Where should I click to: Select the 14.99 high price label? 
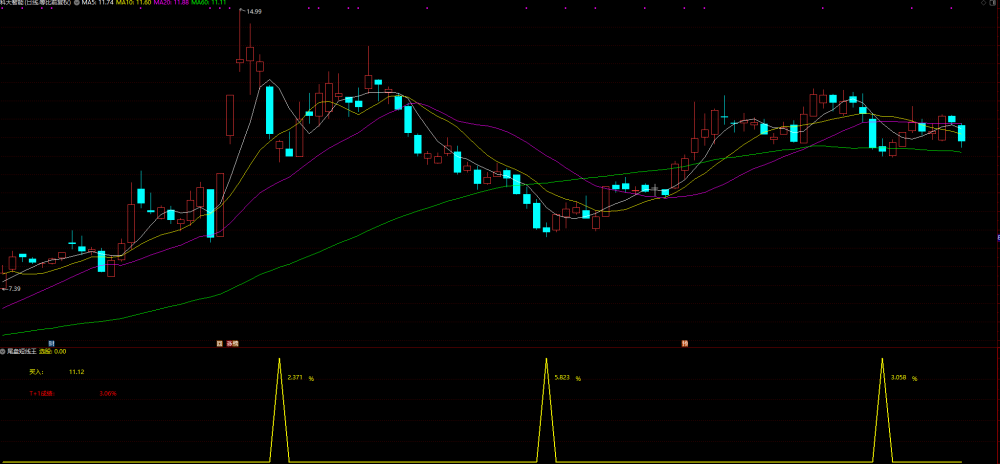click(x=254, y=11)
